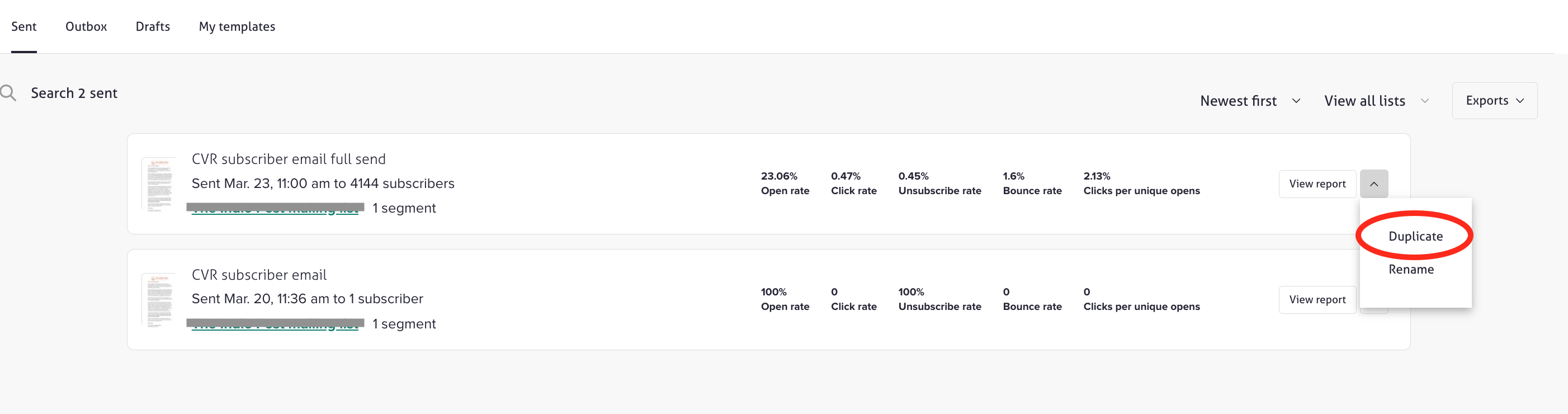The image size is (1568, 414).
Task: Open the Newest first sort dropdown
Action: tap(1250, 101)
